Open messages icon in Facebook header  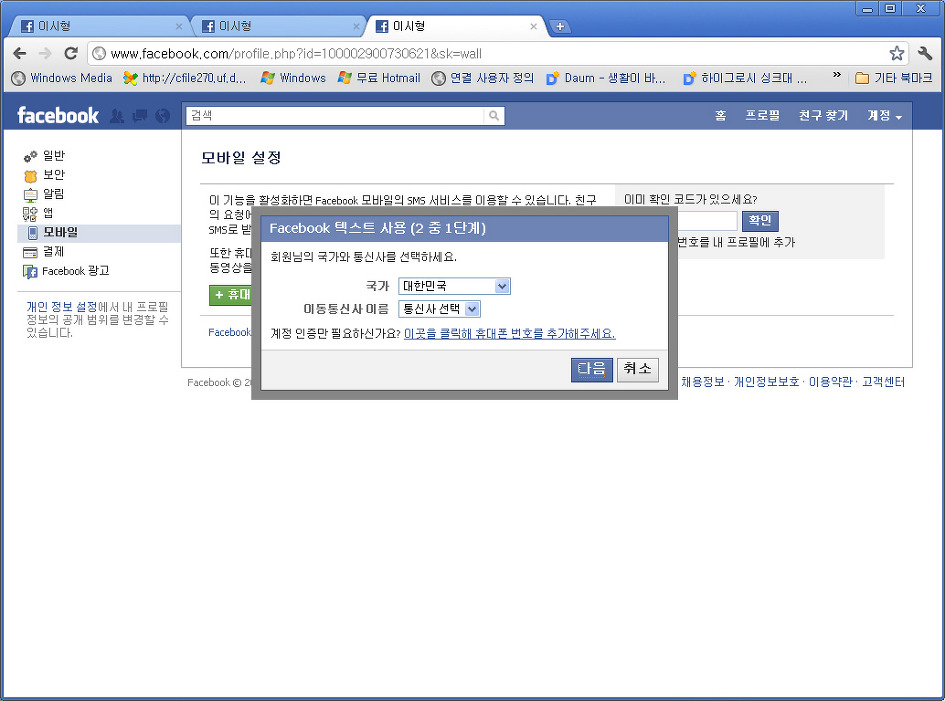tap(140, 116)
